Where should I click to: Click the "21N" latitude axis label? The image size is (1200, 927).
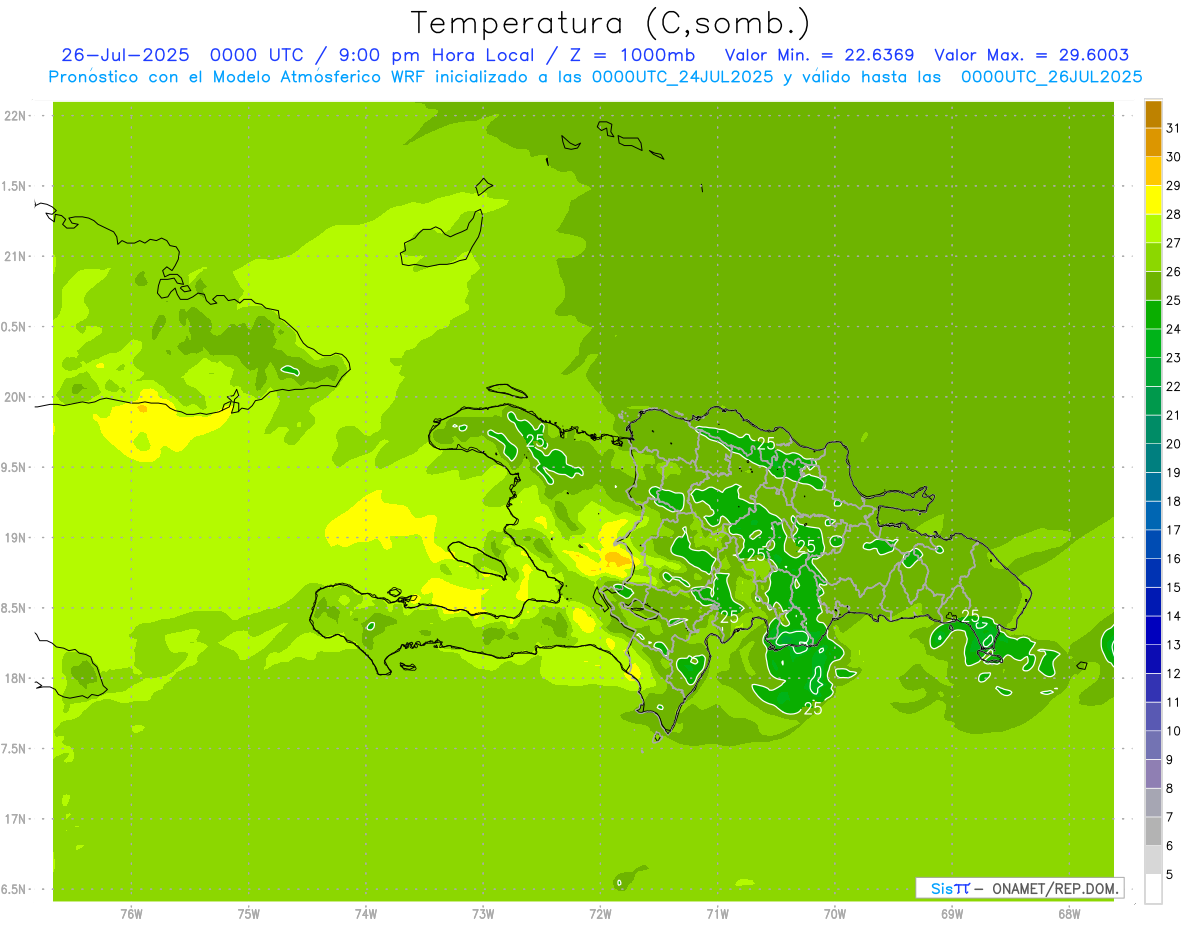pyautogui.click(x=15, y=256)
